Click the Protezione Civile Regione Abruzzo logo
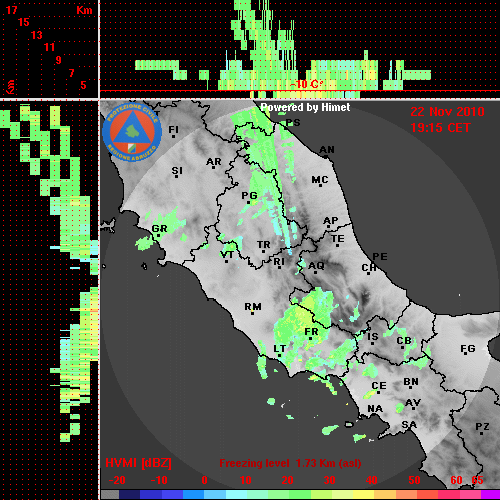 [x=132, y=132]
